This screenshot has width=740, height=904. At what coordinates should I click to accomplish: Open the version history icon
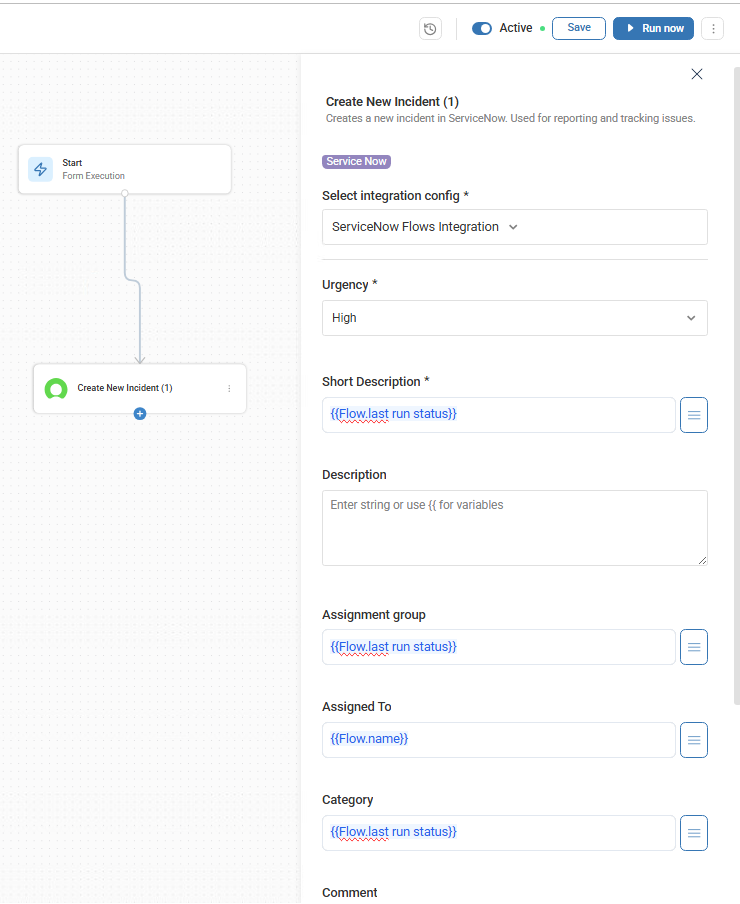tap(430, 28)
